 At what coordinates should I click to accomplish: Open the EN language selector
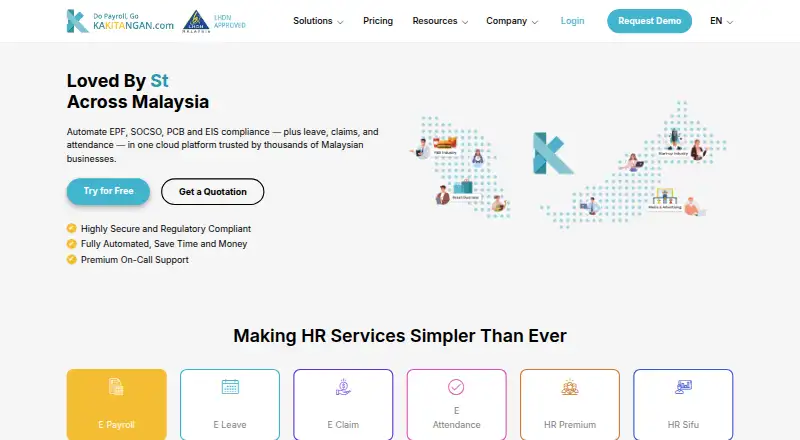coord(721,21)
